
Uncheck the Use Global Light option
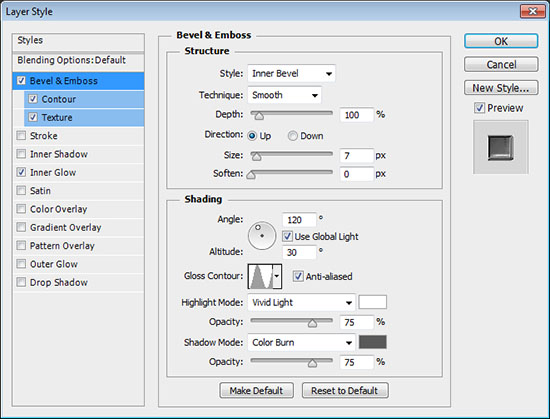[287, 236]
